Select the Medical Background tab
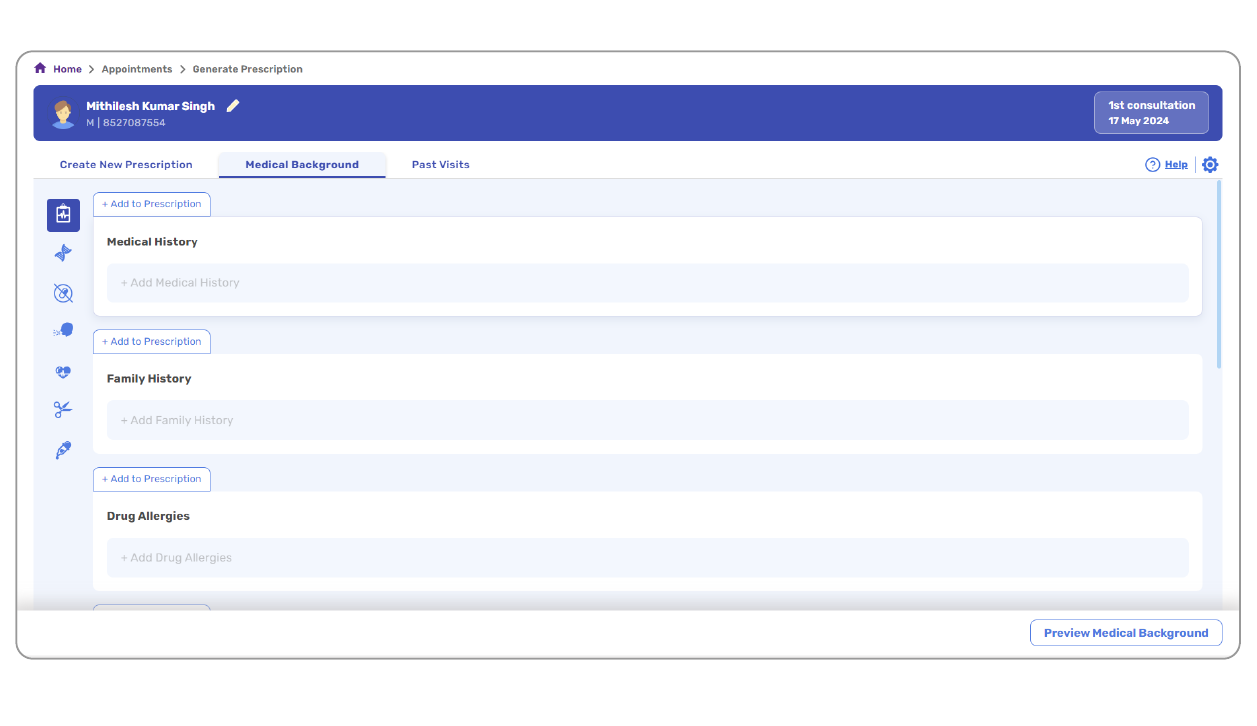 (x=302, y=165)
